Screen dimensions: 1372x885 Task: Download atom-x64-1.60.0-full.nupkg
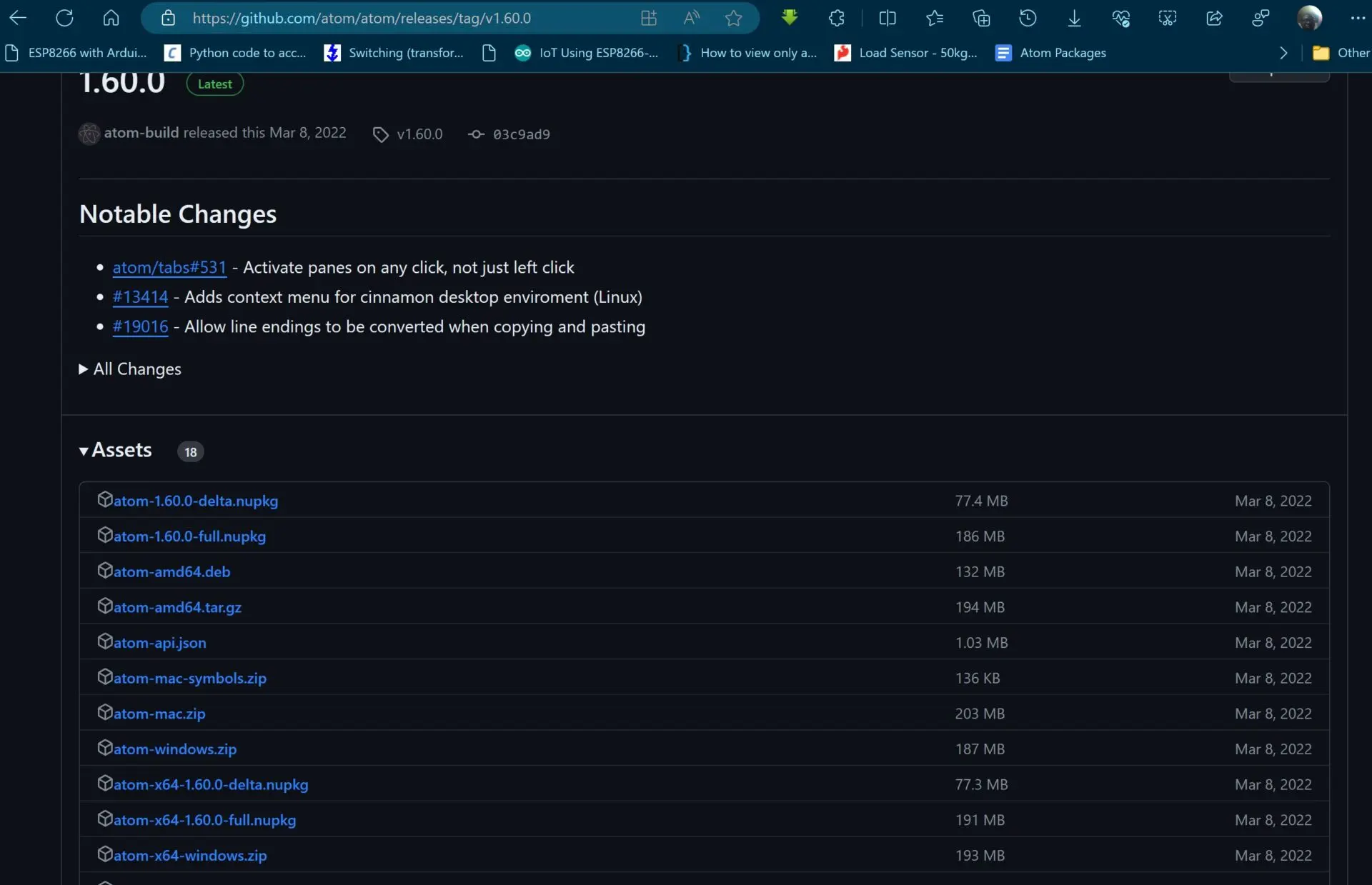[204, 820]
